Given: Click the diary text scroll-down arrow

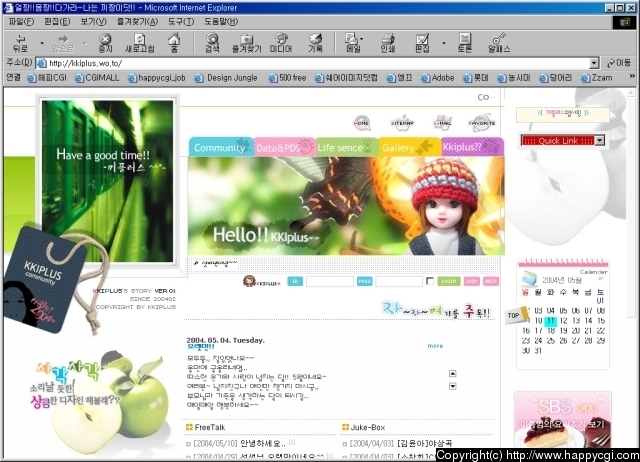Looking at the screenshot, I should [x=453, y=386].
